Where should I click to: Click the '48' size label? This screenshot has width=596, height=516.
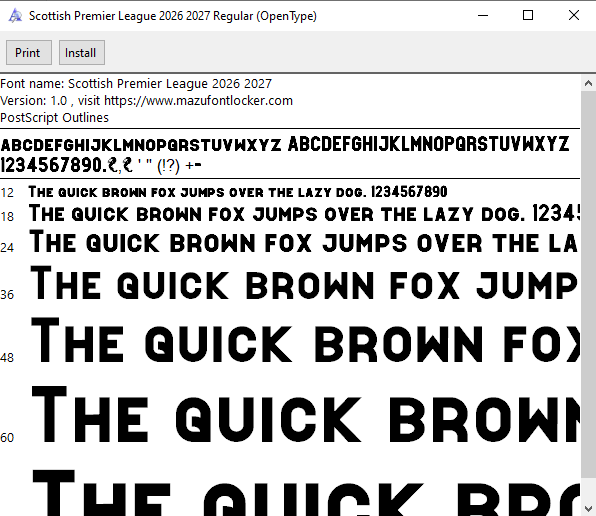[x=7, y=358]
